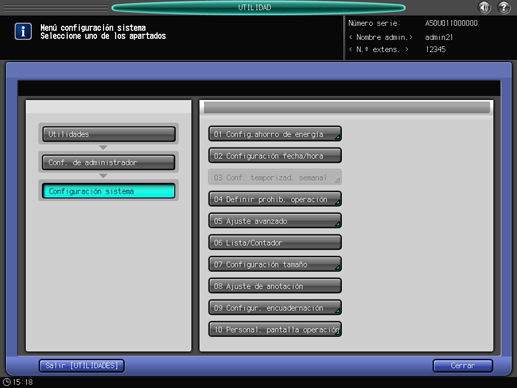Click the Nombre admin. label
The height and width of the screenshot is (388, 517).
[x=381, y=37]
